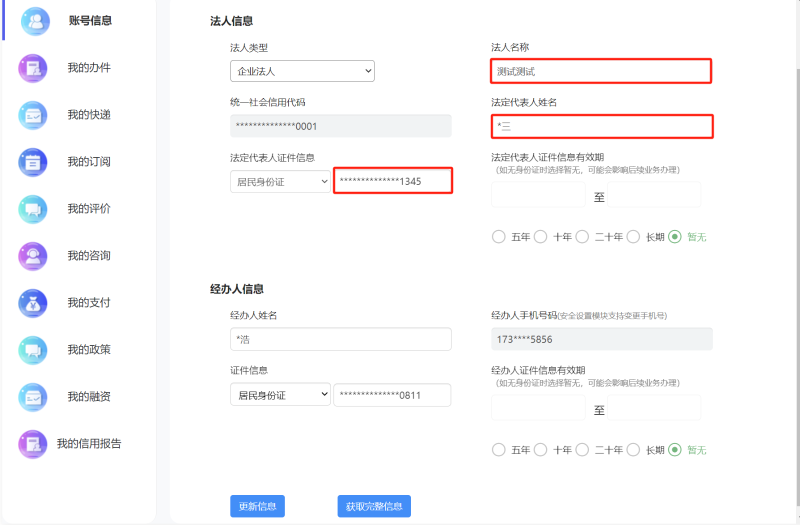The image size is (800, 525).
Task: Select 五年 for legal representative ID validity
Action: [499, 237]
